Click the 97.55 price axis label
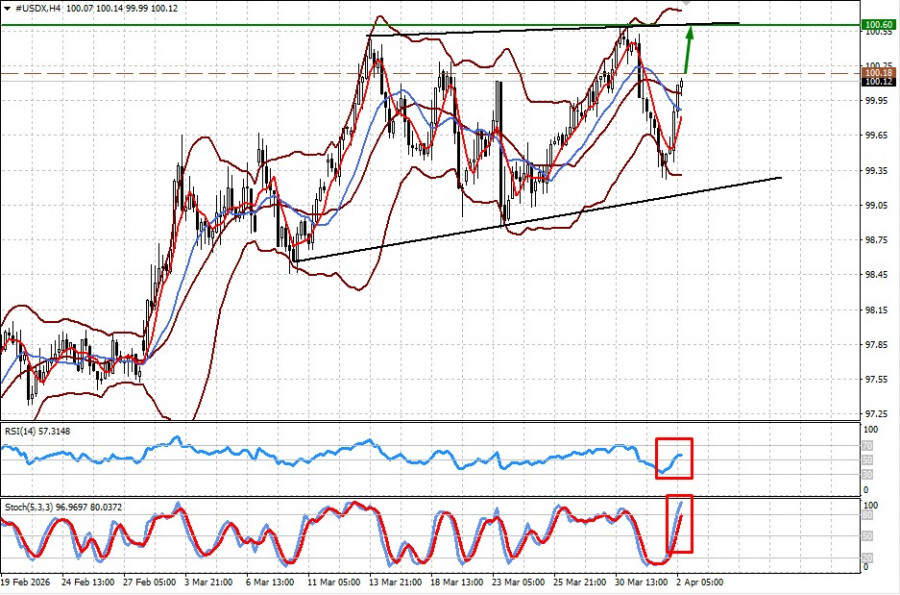Screen dimensions: 900x595 tap(877, 379)
